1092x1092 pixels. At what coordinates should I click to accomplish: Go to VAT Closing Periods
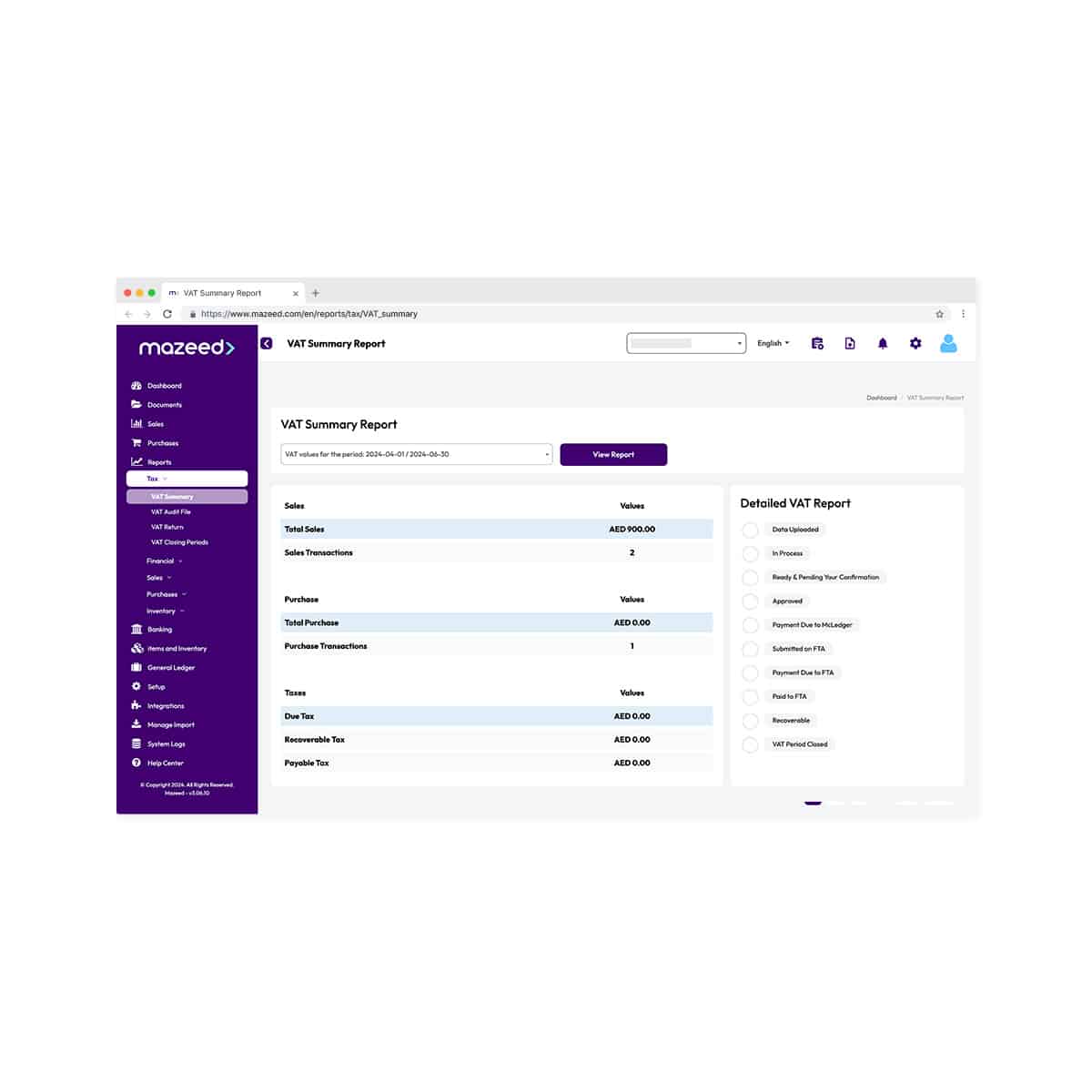pyautogui.click(x=179, y=542)
